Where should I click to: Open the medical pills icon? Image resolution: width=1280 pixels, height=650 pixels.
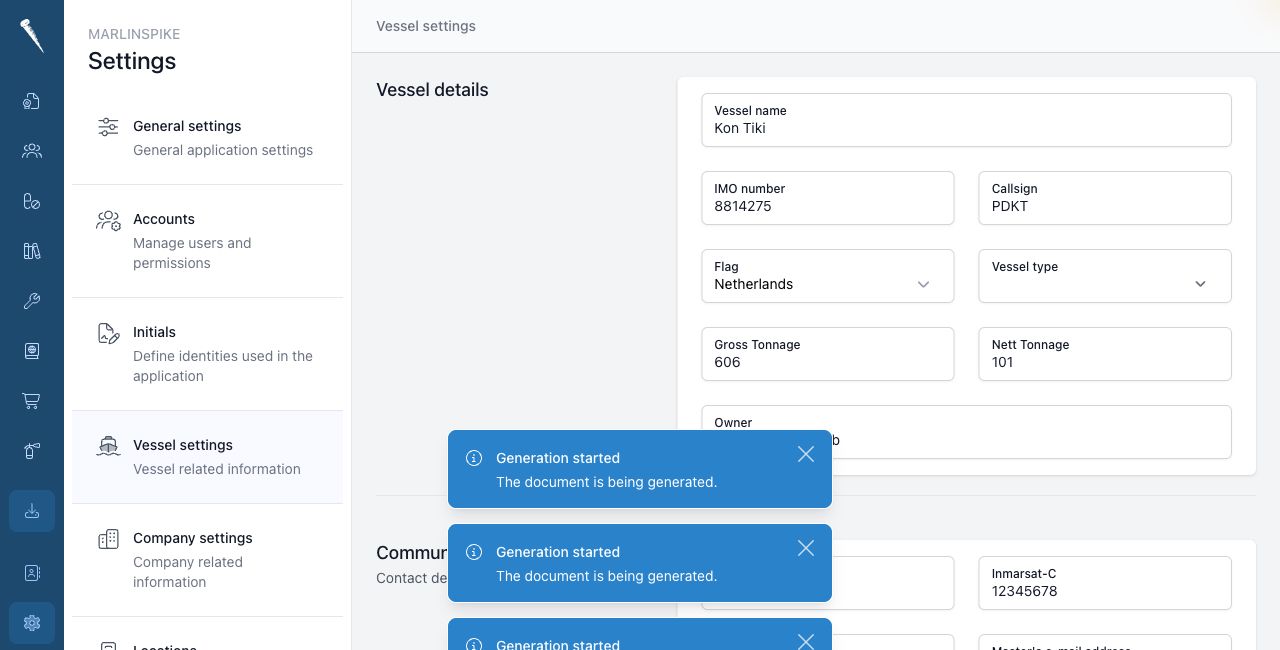click(32, 201)
